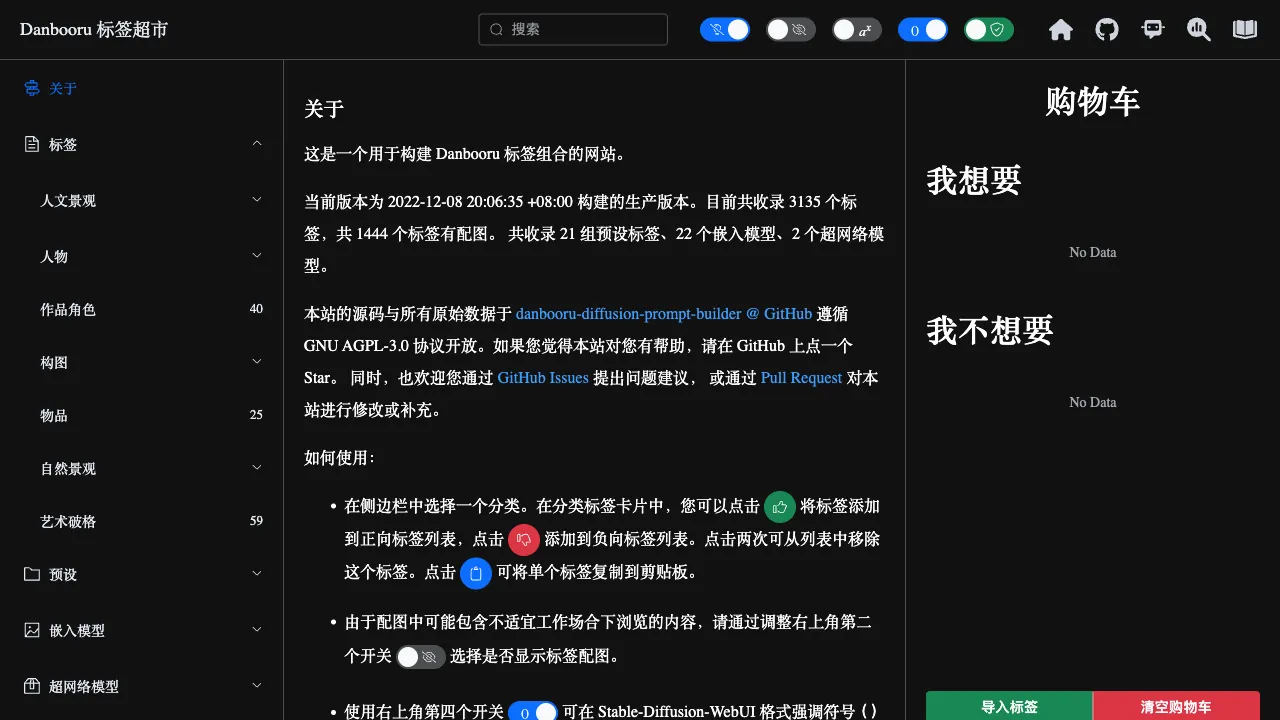Expand the 构图 chevron
Screen dimensions: 1280x720
[x=257, y=361]
